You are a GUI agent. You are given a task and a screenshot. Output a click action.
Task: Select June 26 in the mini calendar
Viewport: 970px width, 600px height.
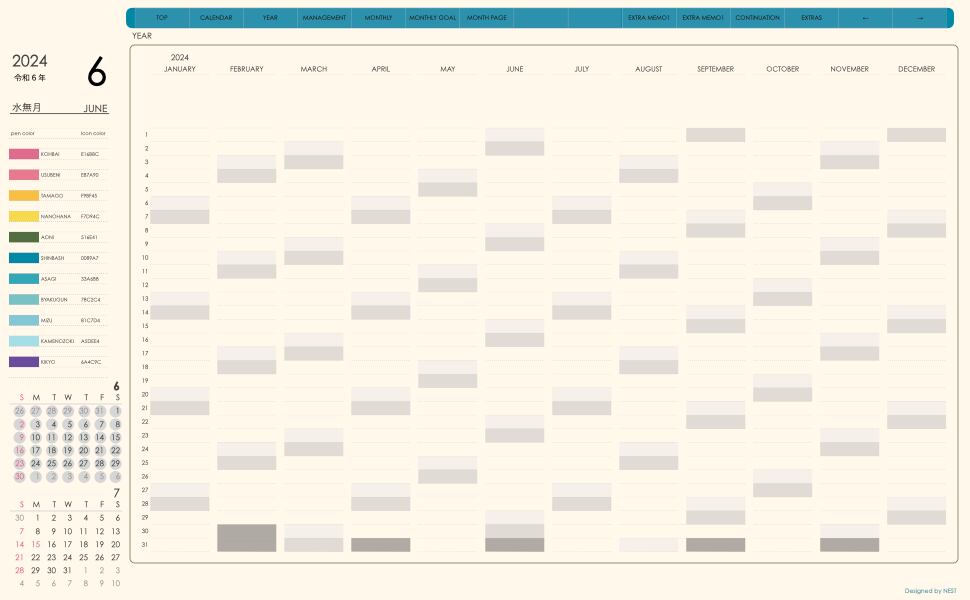(67, 463)
